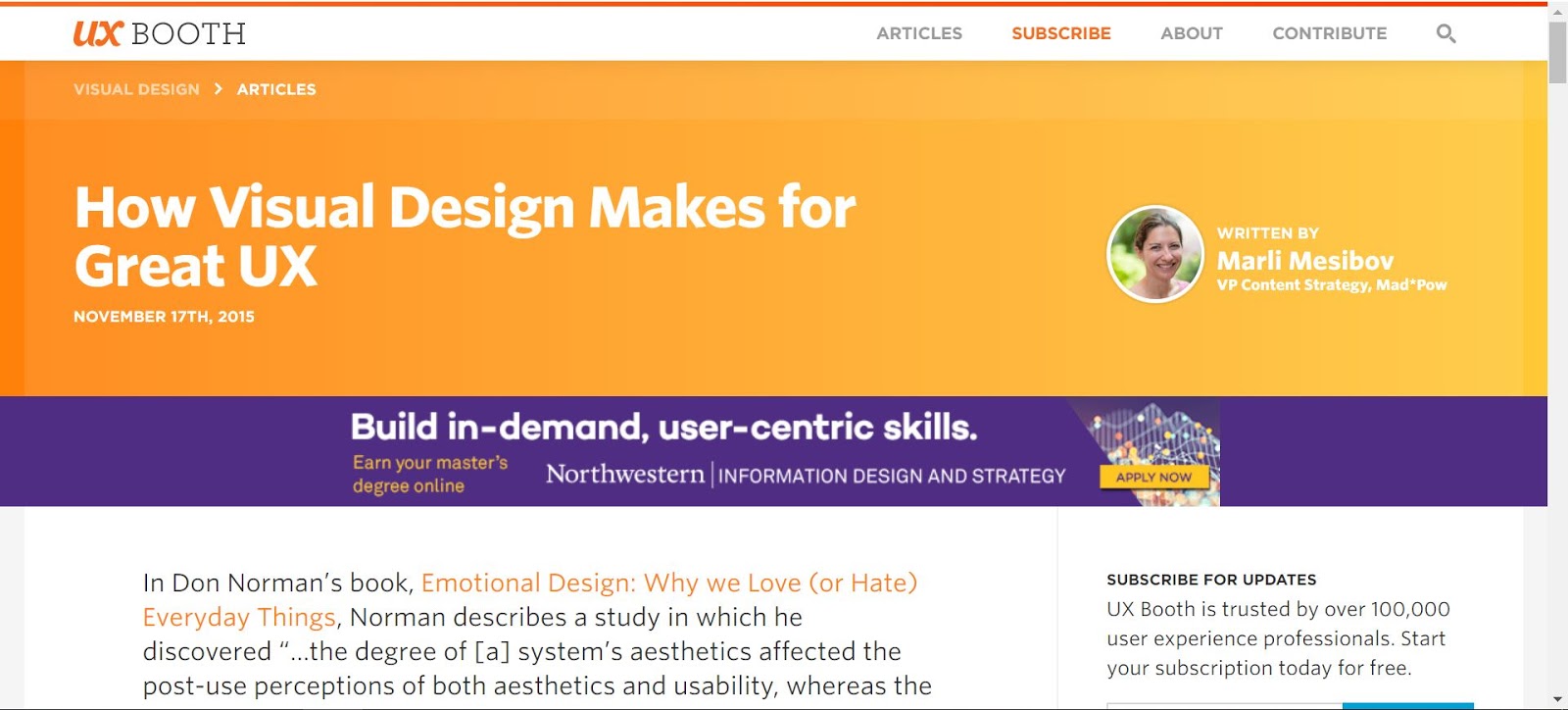Select the November 17th, 2015 date

(x=164, y=317)
